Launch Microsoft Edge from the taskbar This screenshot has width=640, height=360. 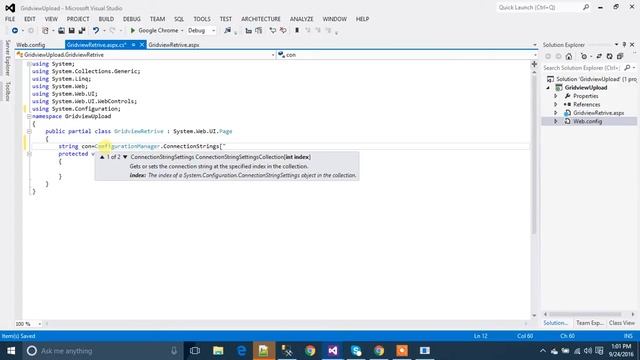[x=241, y=351]
